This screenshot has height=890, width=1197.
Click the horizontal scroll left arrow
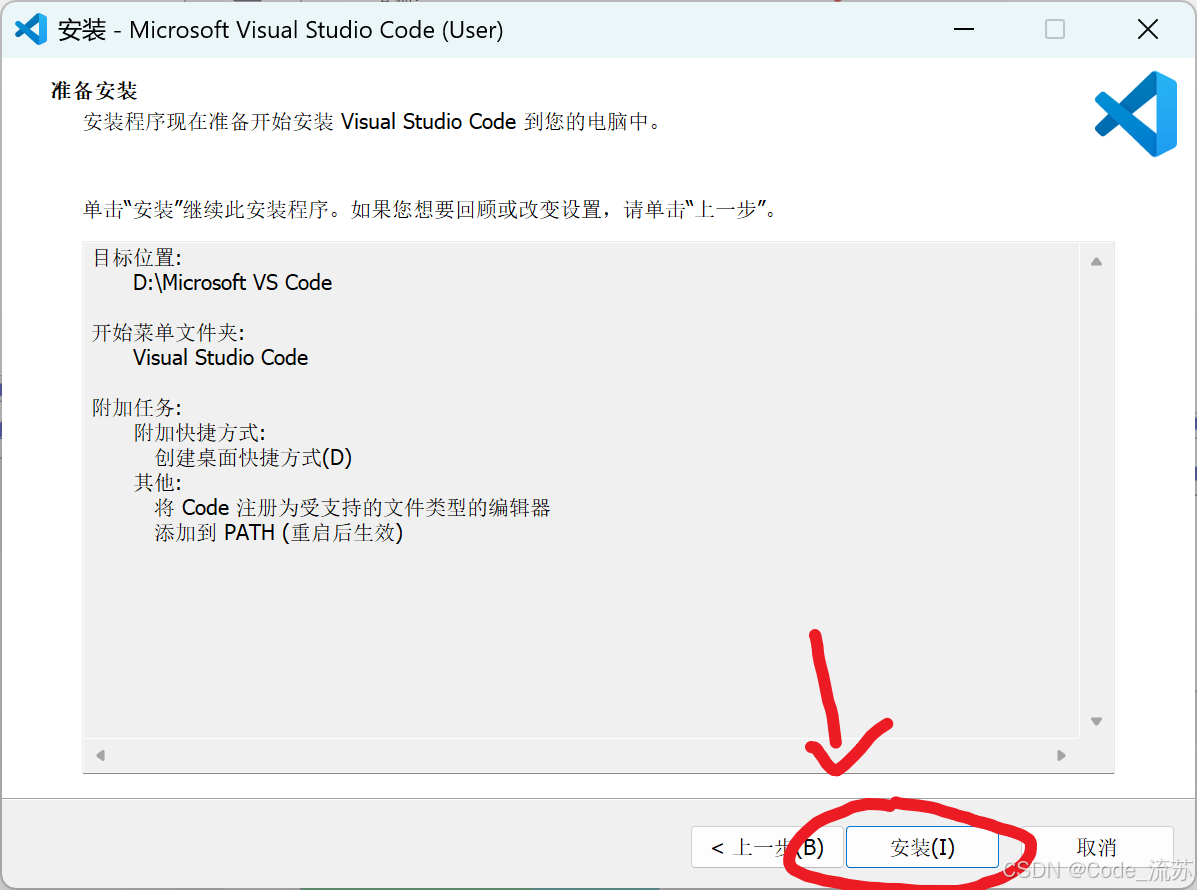[100, 756]
